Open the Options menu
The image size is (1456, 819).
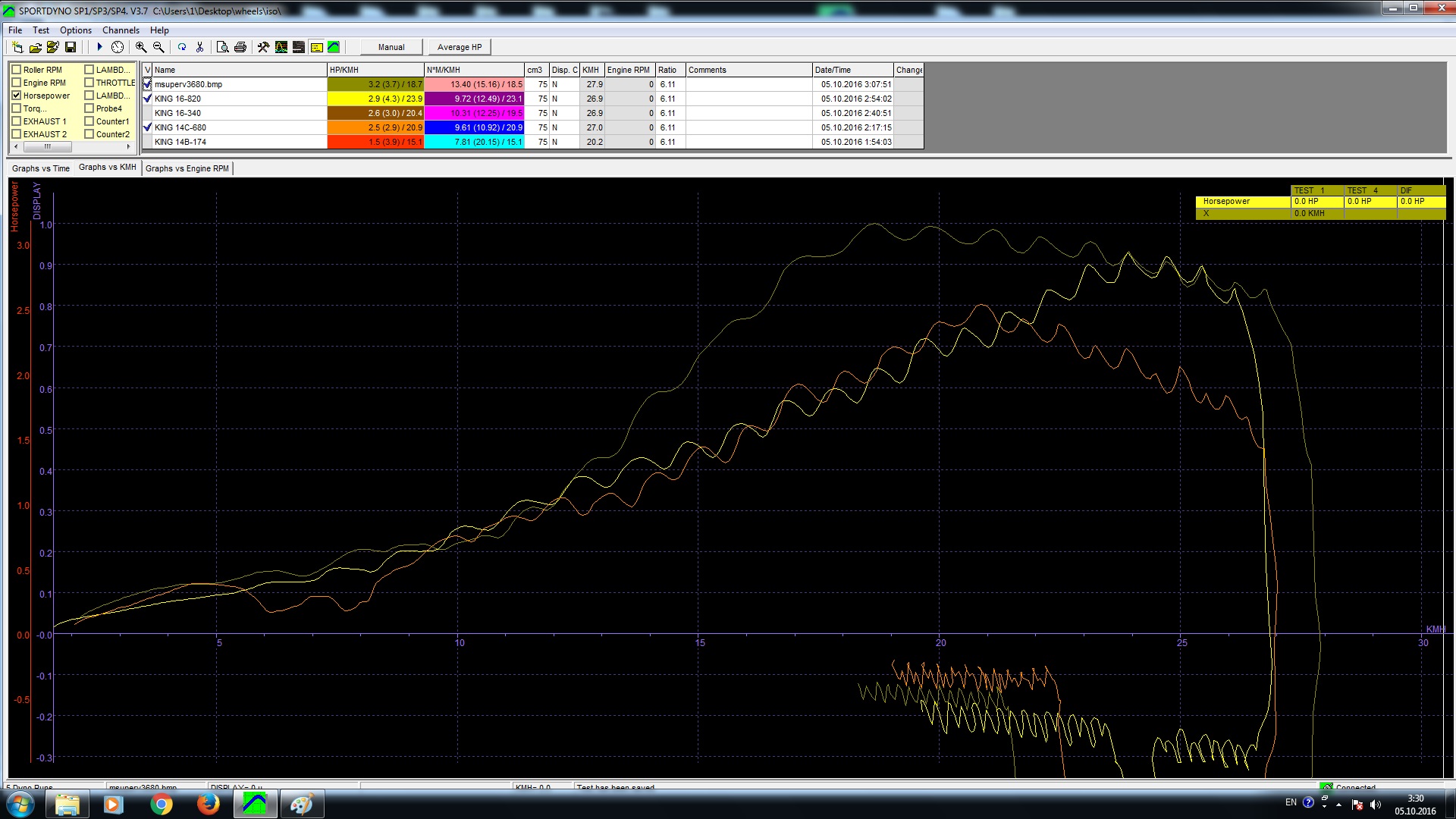76,30
